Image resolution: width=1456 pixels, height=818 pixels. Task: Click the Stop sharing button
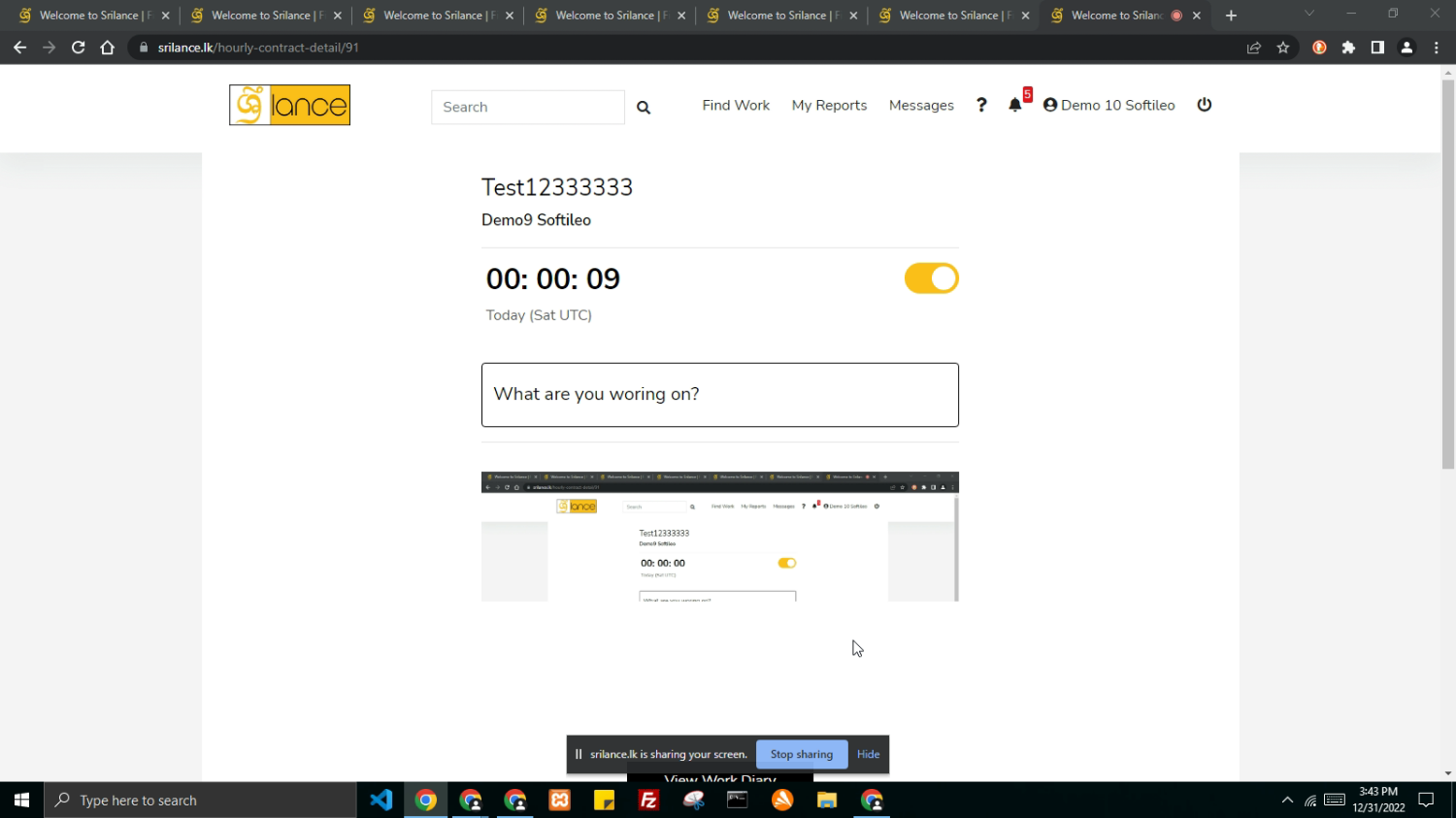(801, 754)
